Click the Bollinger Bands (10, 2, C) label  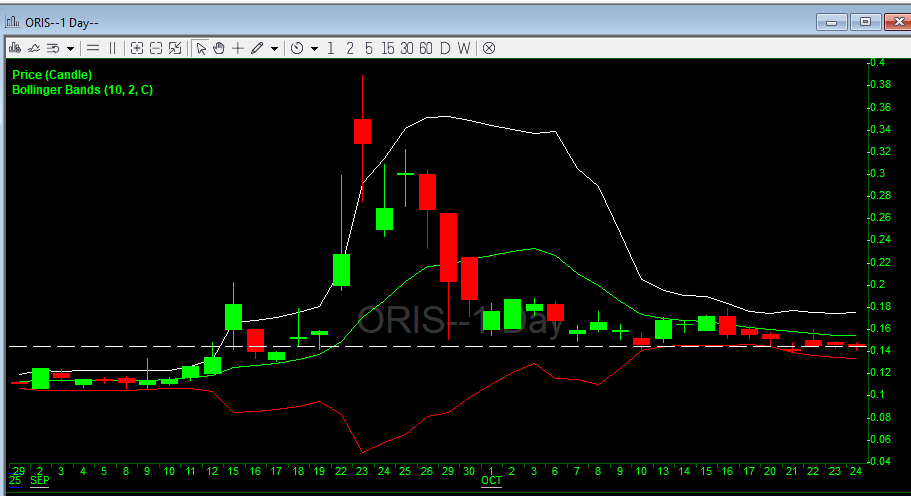point(82,90)
